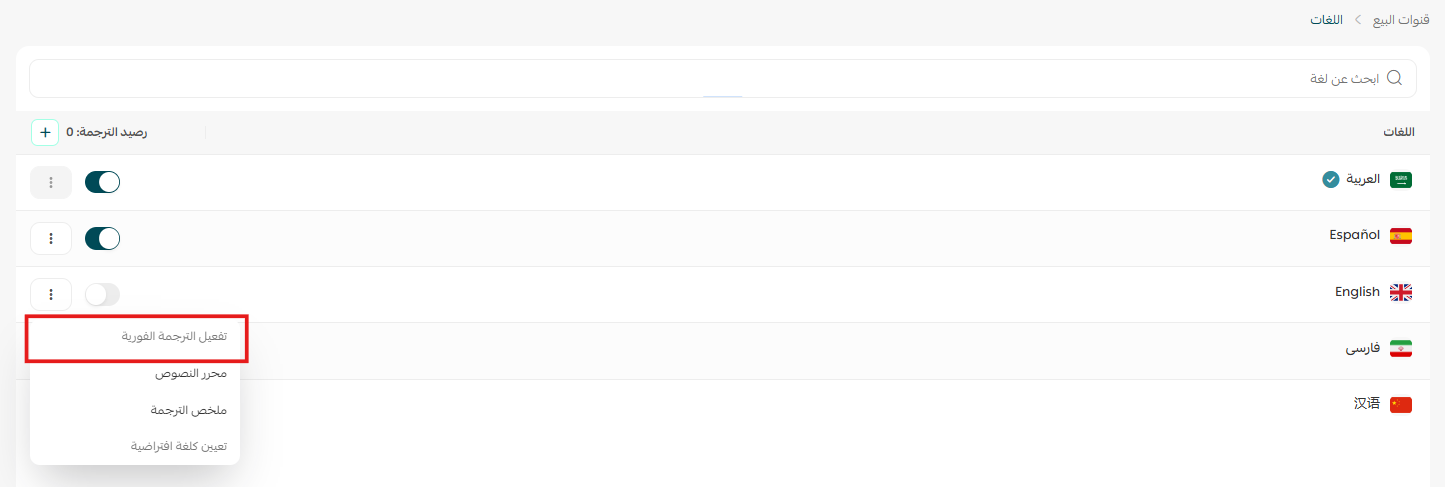Click the Iran flag icon
Image resolution: width=1445 pixels, height=487 pixels.
(x=1401, y=349)
